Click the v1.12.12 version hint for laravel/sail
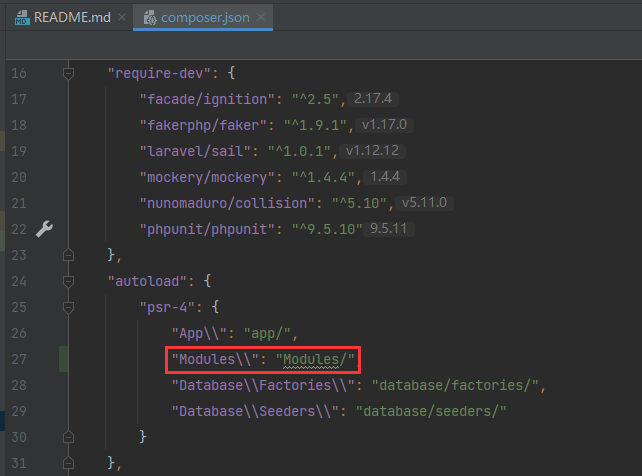 pyautogui.click(x=371, y=151)
